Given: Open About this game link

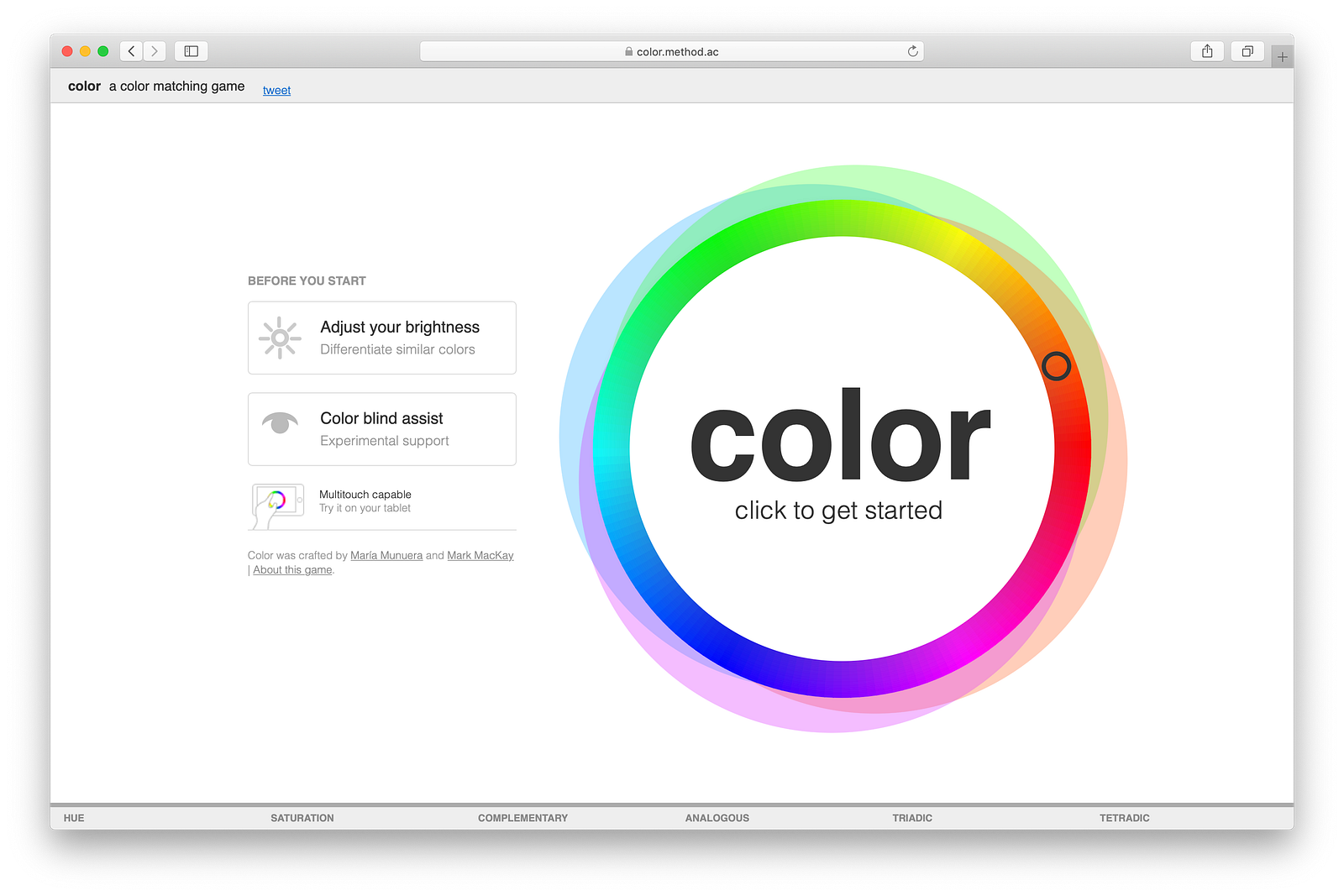Looking at the screenshot, I should [x=292, y=569].
